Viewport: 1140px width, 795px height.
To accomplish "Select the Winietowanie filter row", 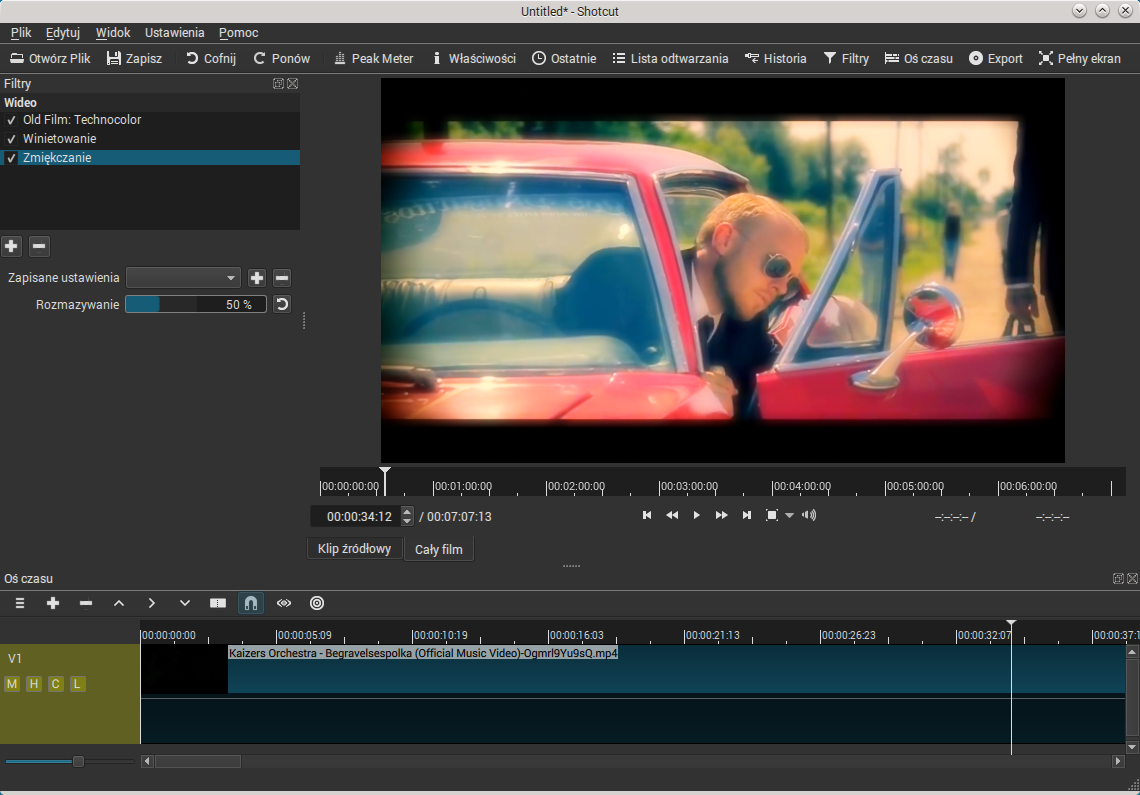I will pos(150,139).
